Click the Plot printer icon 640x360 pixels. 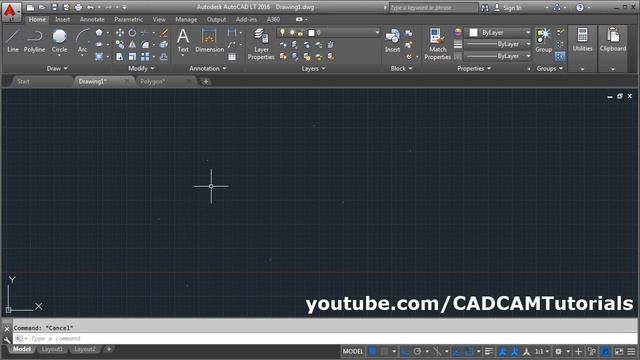pos(78,7)
